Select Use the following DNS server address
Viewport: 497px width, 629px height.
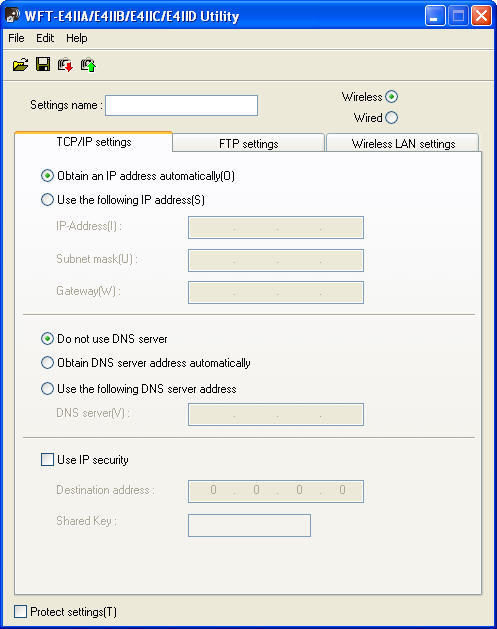pos(47,389)
